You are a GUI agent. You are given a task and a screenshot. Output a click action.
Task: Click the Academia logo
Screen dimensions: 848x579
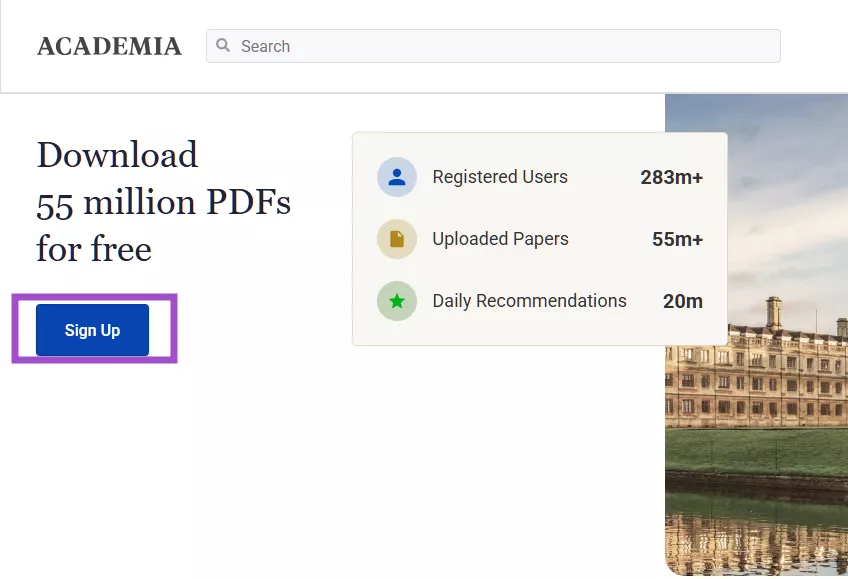(x=109, y=46)
